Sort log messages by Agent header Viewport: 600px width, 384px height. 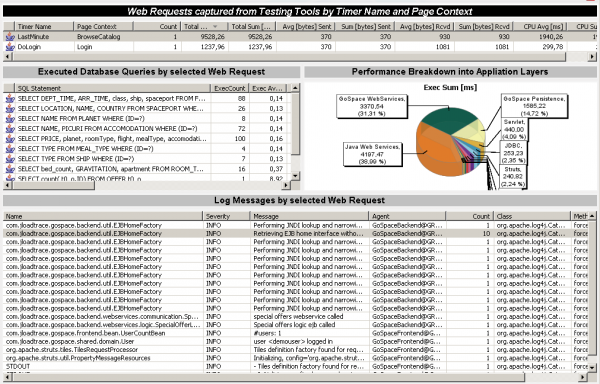point(407,216)
